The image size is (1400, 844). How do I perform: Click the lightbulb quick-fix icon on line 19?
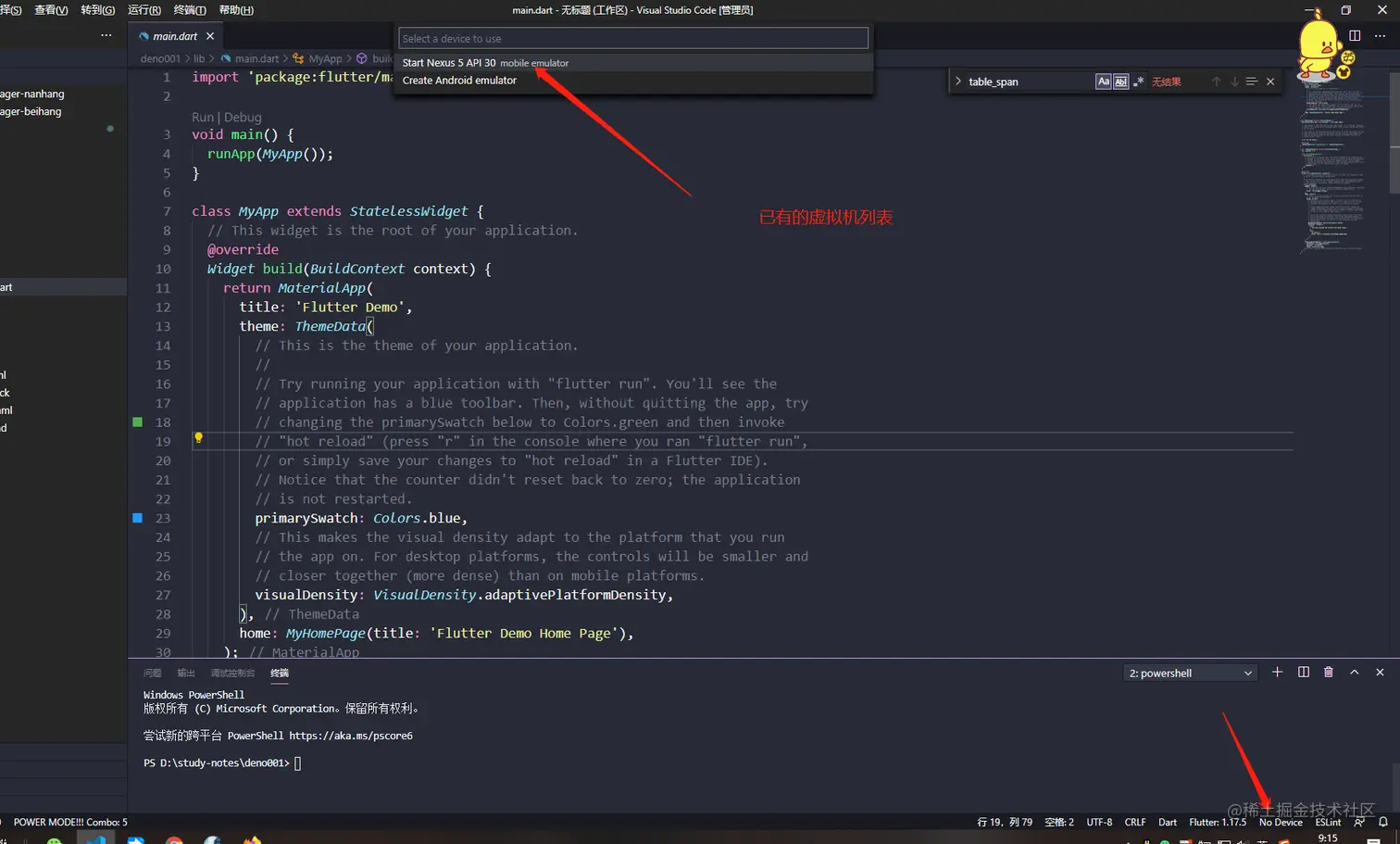198,438
